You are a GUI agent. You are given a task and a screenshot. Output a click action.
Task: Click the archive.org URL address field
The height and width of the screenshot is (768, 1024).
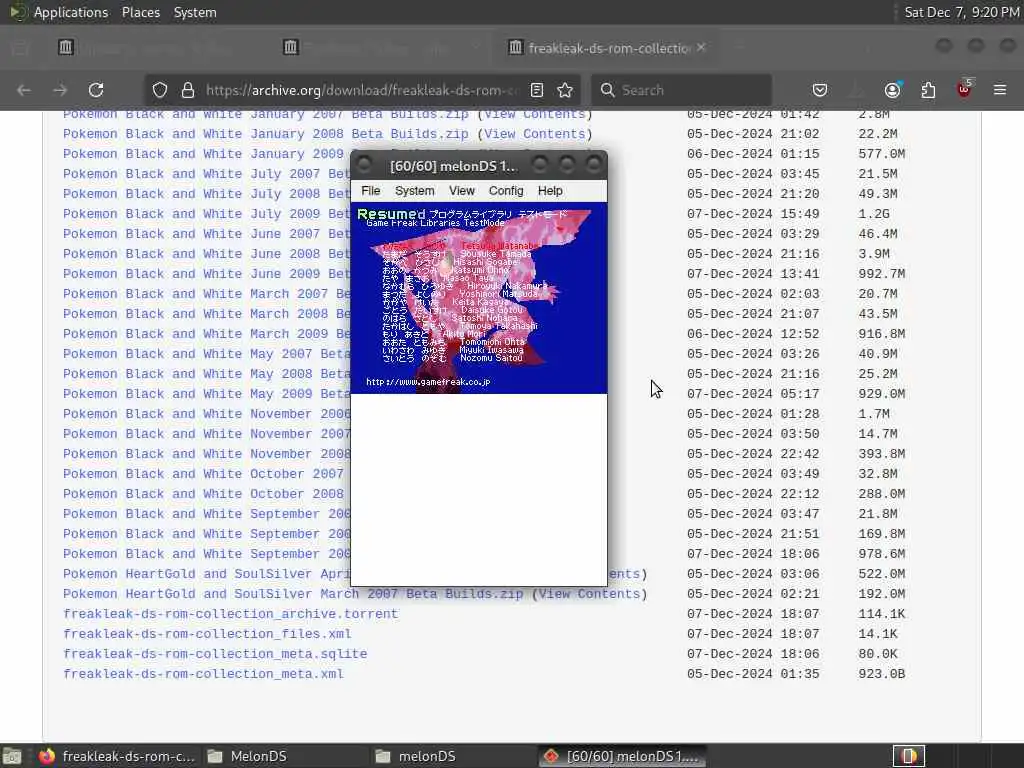[362, 90]
